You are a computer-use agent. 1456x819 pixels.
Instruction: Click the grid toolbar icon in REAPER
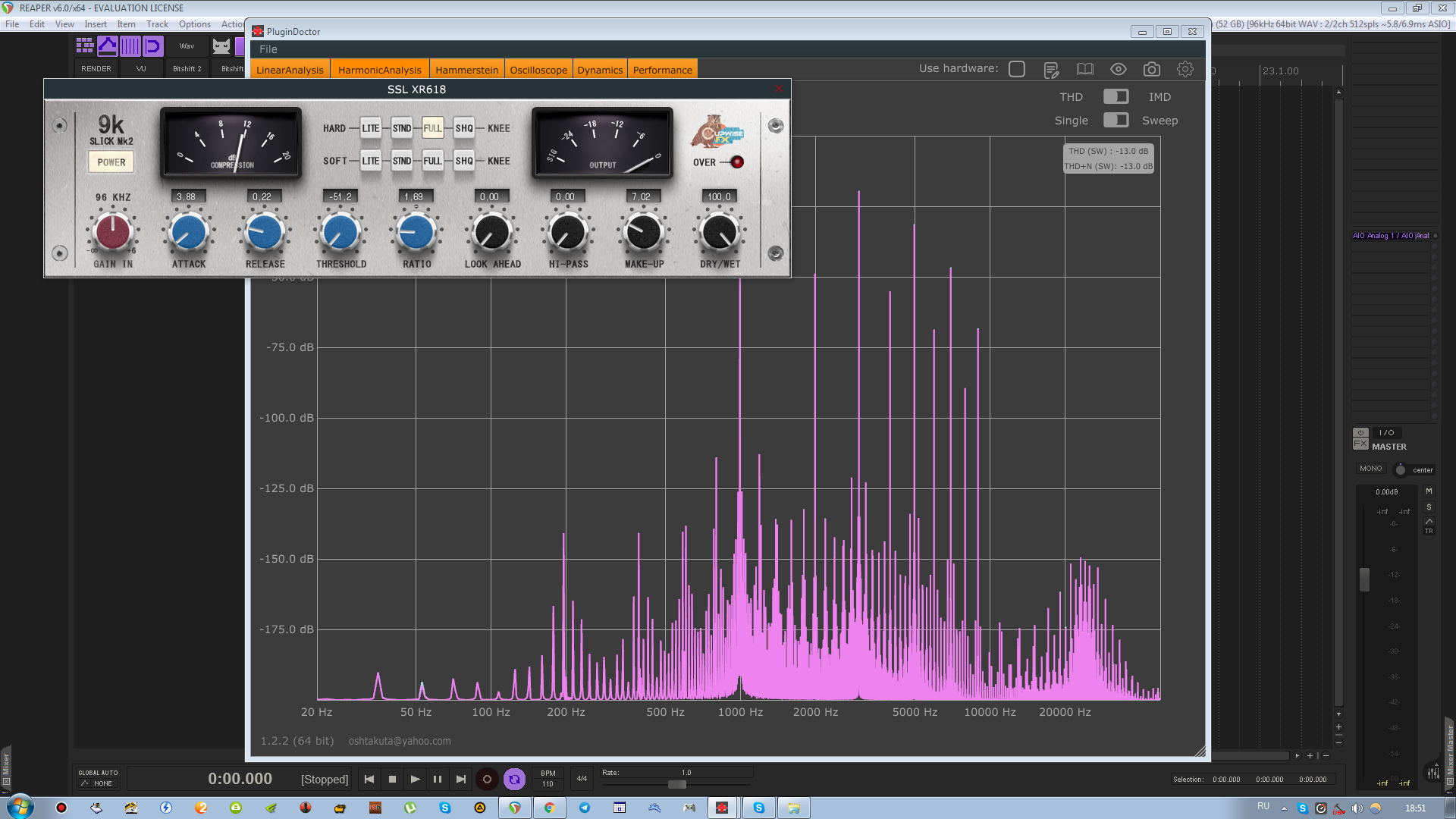[85, 46]
